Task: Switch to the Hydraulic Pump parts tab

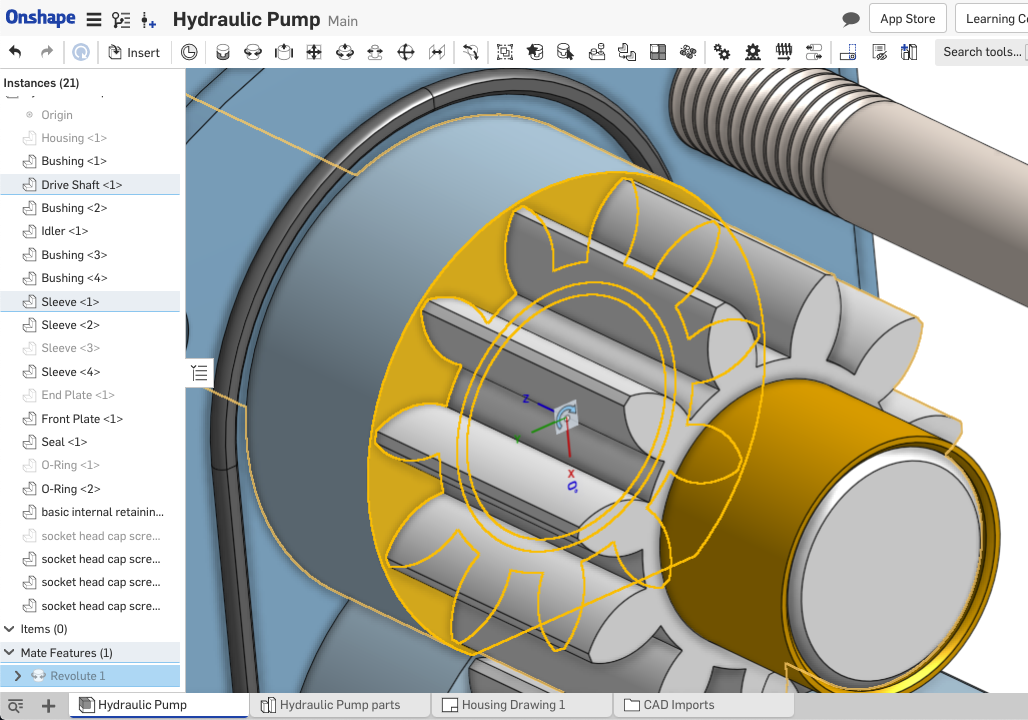Action: [x=339, y=705]
